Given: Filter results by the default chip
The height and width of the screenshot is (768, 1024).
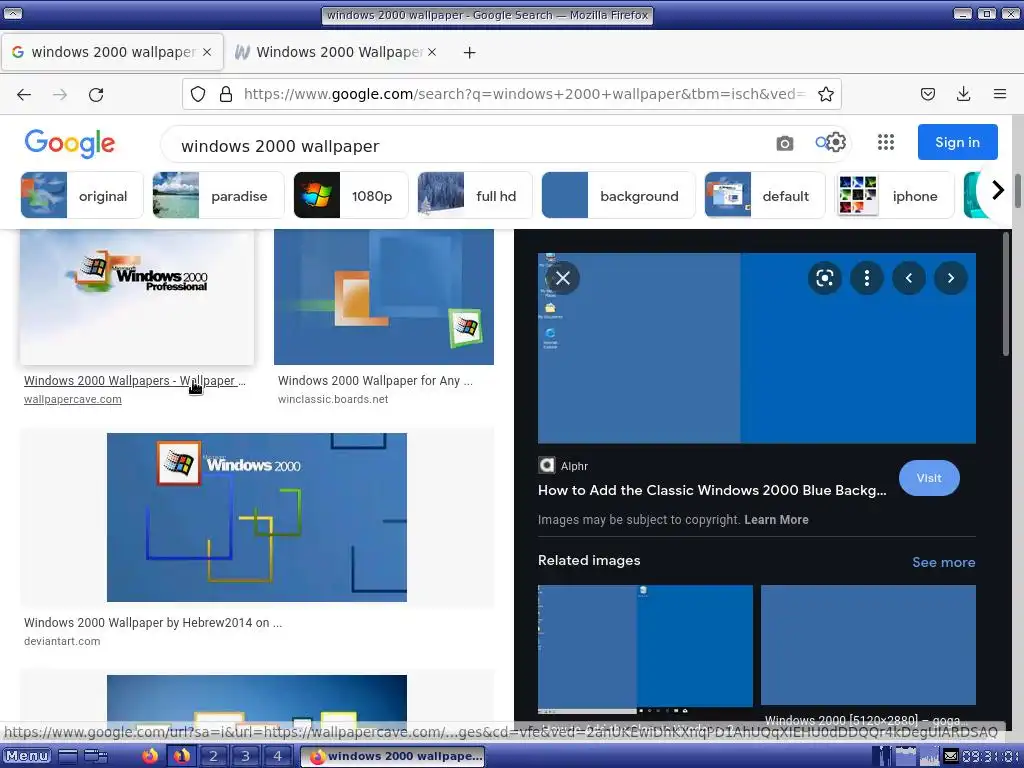Looking at the screenshot, I should click(x=765, y=195).
